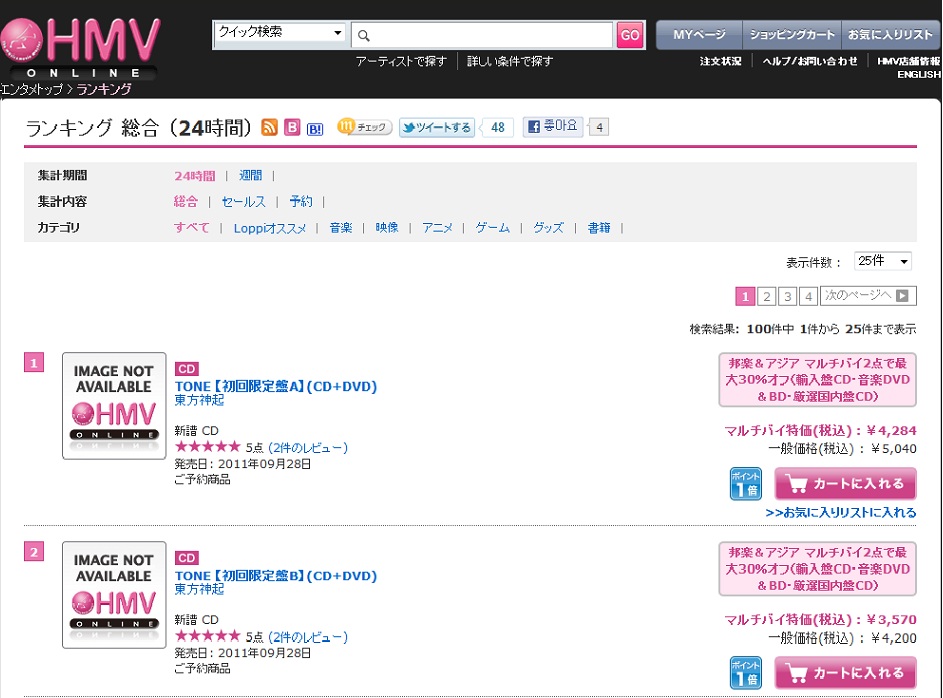Click the CD tag above TONE 初回限定盤B
This screenshot has width=943, height=698.
pos(186,558)
